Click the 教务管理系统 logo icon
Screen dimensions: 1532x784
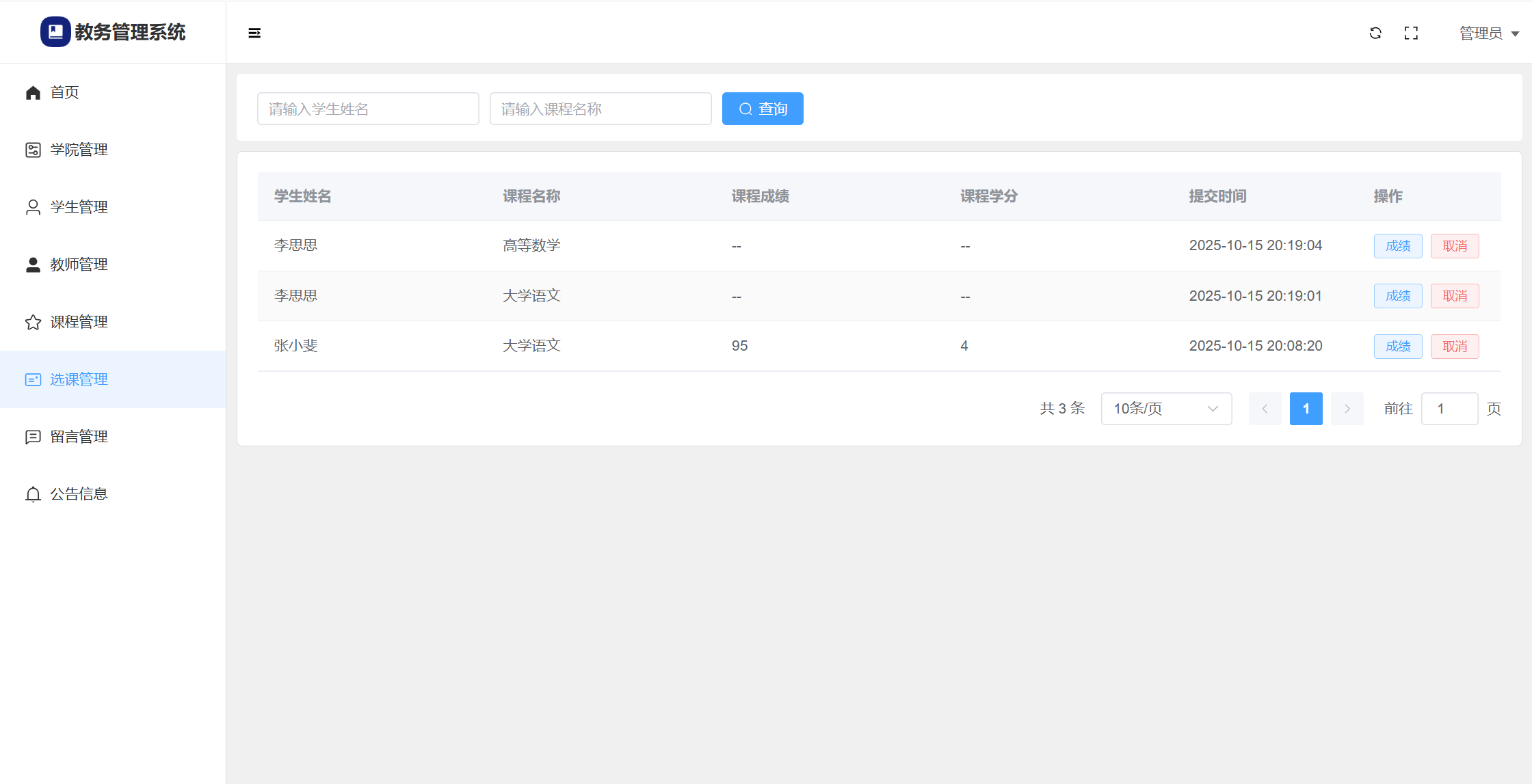[55, 32]
